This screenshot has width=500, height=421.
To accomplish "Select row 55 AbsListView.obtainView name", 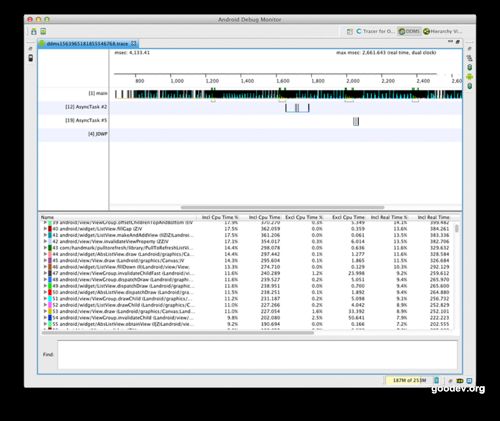I will 123,324.
